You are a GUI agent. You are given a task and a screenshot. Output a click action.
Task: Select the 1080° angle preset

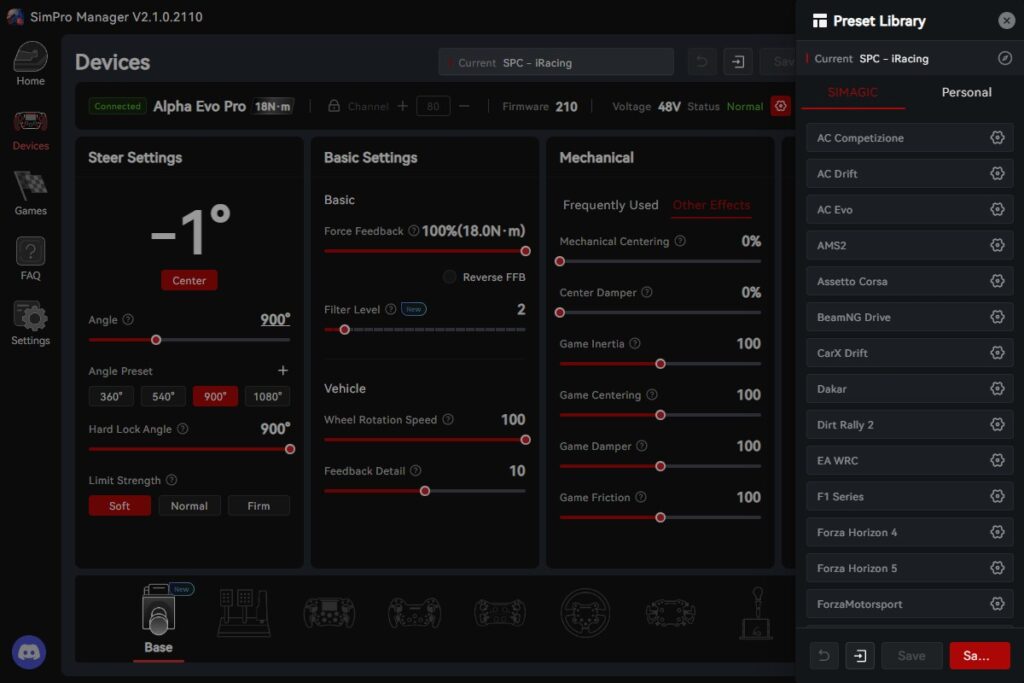point(267,397)
